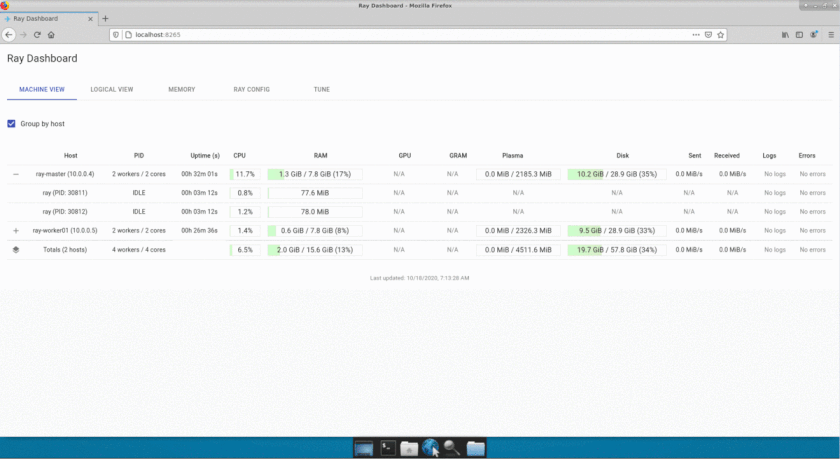Click the Plasma column header
This screenshot has width=840, height=459.
(513, 156)
